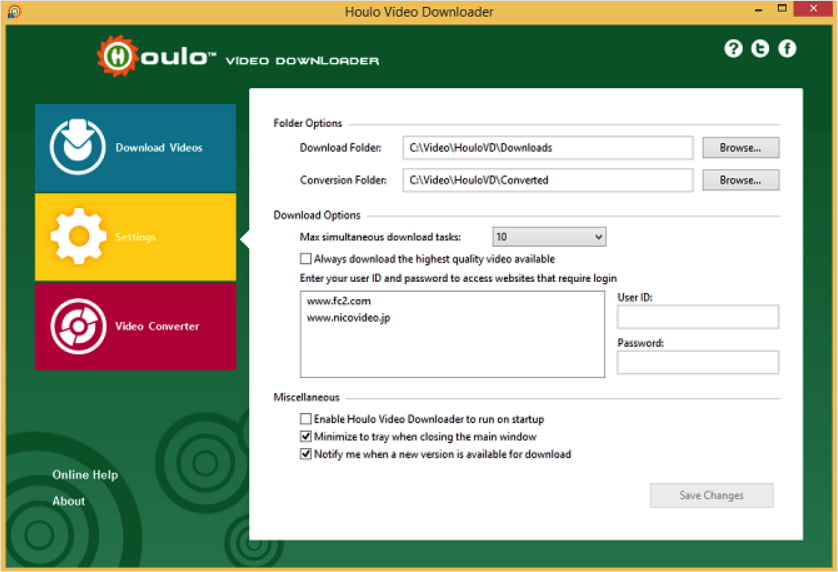The height and width of the screenshot is (572, 838).
Task: Click the download arrow circle icon
Action: [77, 147]
